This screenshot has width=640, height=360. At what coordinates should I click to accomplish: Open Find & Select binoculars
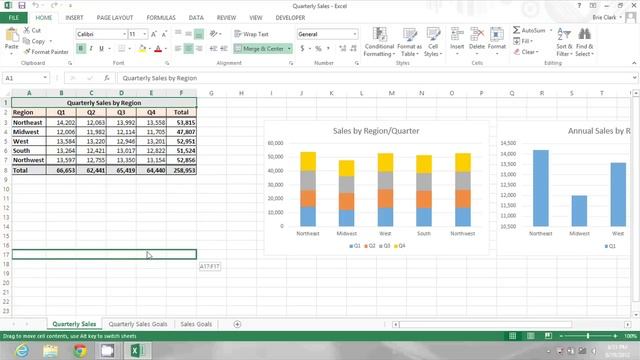click(584, 42)
